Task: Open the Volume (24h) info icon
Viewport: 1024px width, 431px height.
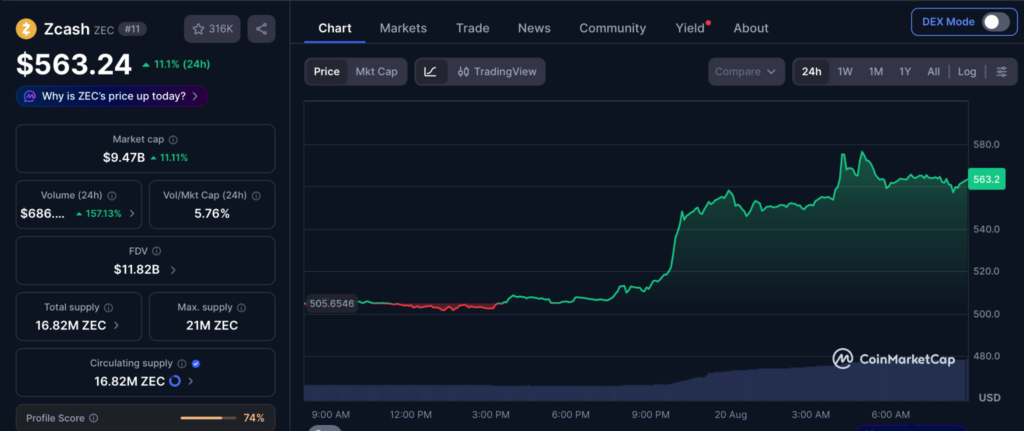Action: (x=112, y=195)
